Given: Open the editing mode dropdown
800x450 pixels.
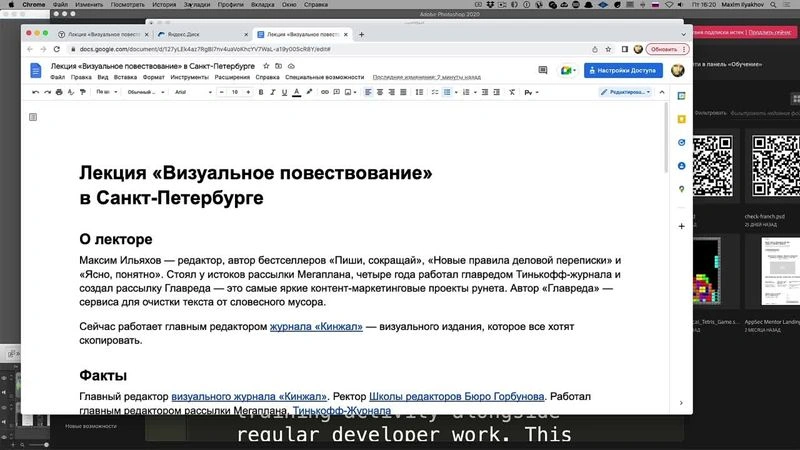Looking at the screenshot, I should 625,92.
